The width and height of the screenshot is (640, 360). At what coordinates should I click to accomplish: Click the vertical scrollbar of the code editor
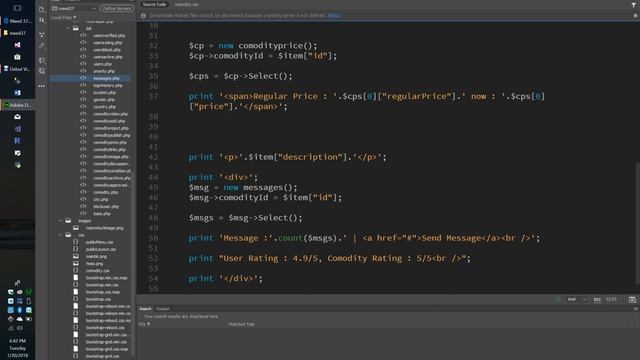point(637,224)
